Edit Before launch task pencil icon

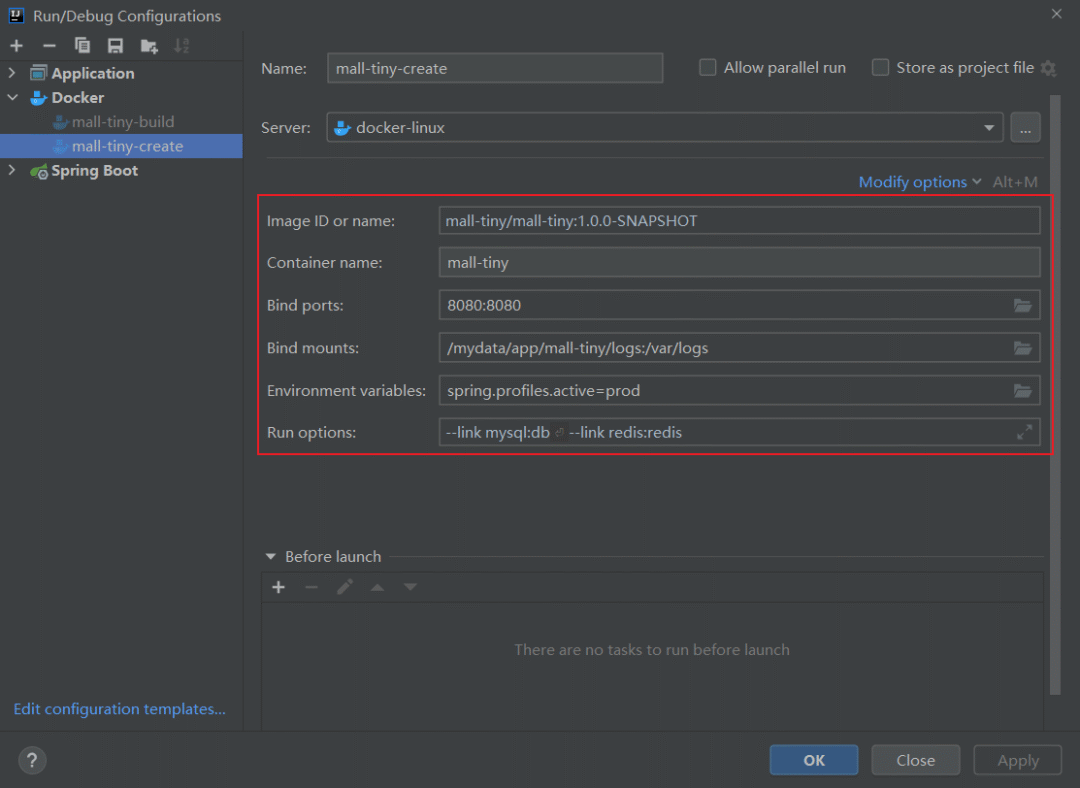344,587
